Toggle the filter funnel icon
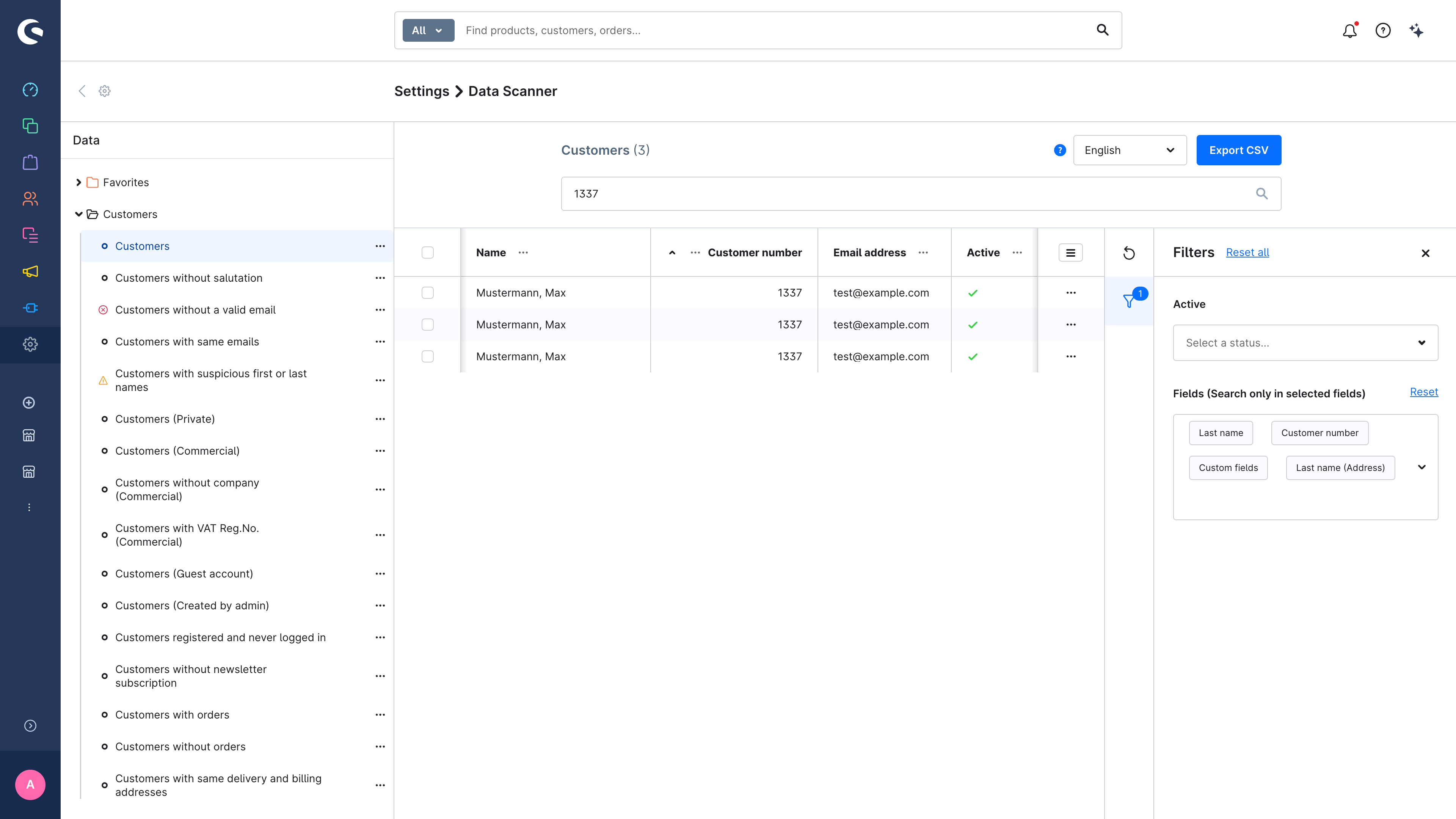Image resolution: width=1456 pixels, height=819 pixels. coord(1129,301)
